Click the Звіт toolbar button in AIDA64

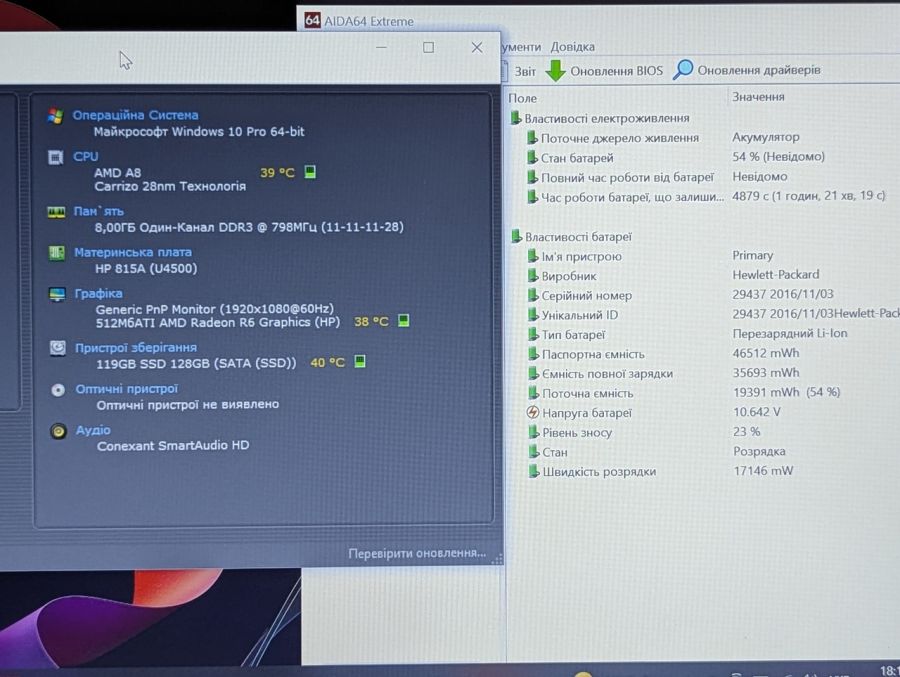tap(520, 71)
